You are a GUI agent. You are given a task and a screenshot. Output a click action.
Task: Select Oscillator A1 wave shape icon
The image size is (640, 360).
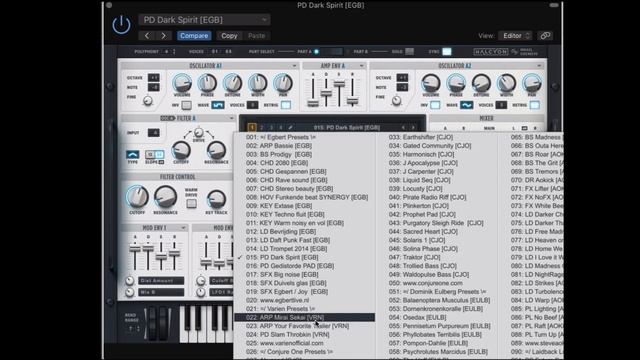pyautogui.click(x=218, y=105)
